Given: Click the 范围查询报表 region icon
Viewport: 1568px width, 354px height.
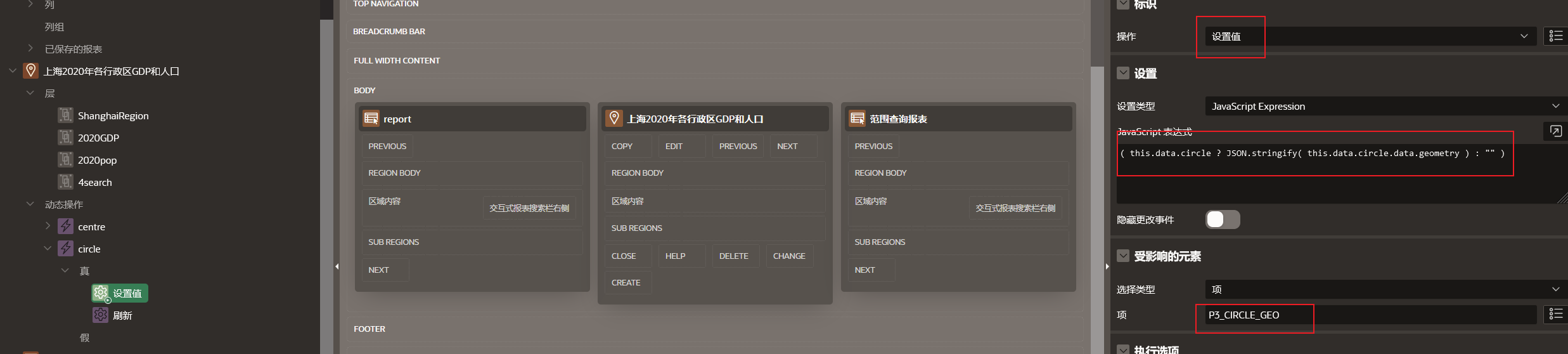Looking at the screenshot, I should (x=858, y=119).
